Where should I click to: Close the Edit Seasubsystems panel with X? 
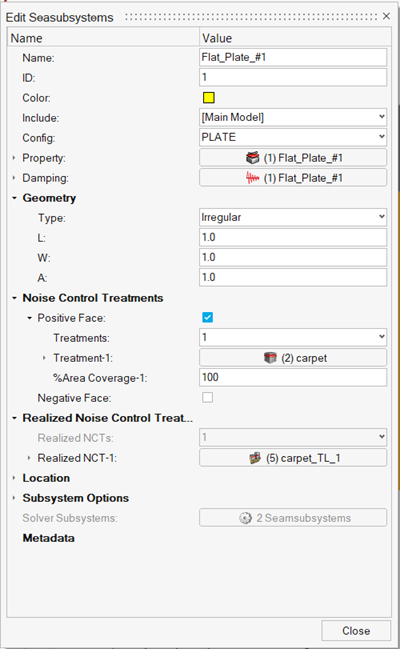point(386,16)
